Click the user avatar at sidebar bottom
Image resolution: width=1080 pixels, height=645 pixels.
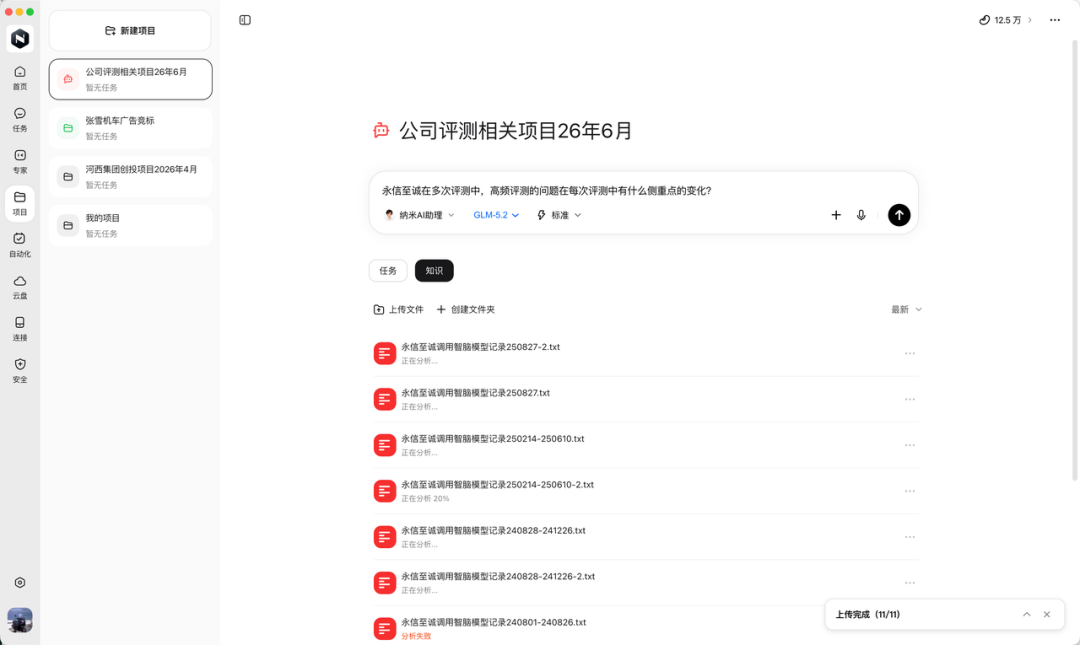click(20, 620)
